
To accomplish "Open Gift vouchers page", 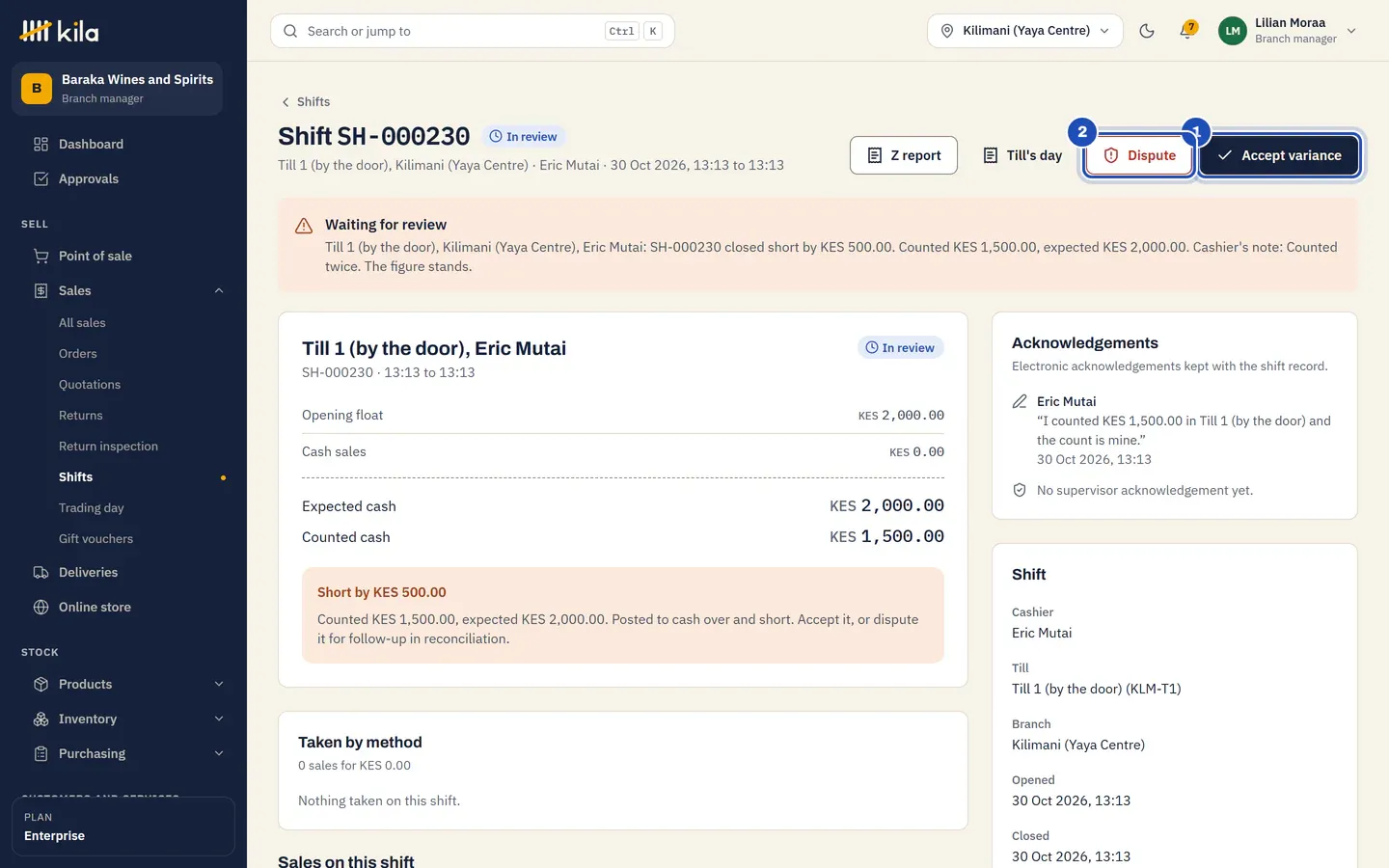I will click(x=95, y=539).
